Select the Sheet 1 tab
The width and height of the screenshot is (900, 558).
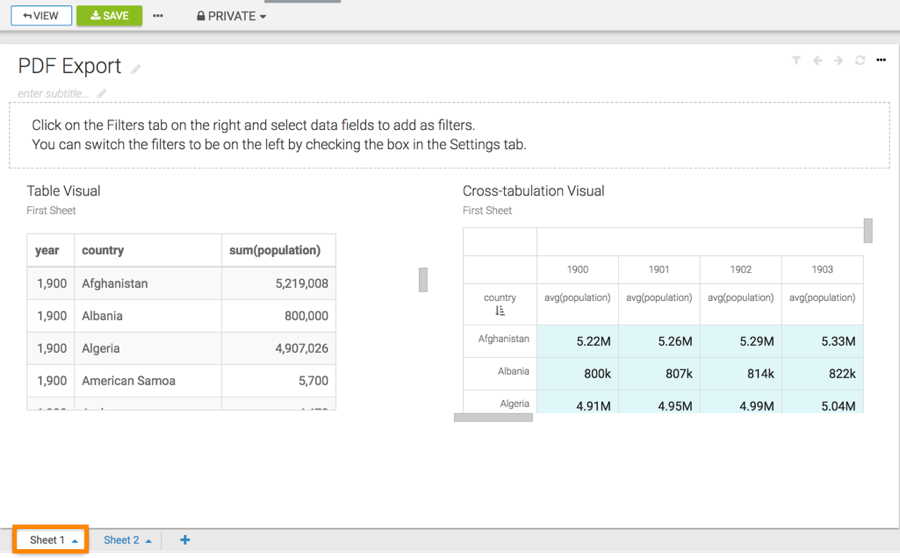[46, 540]
